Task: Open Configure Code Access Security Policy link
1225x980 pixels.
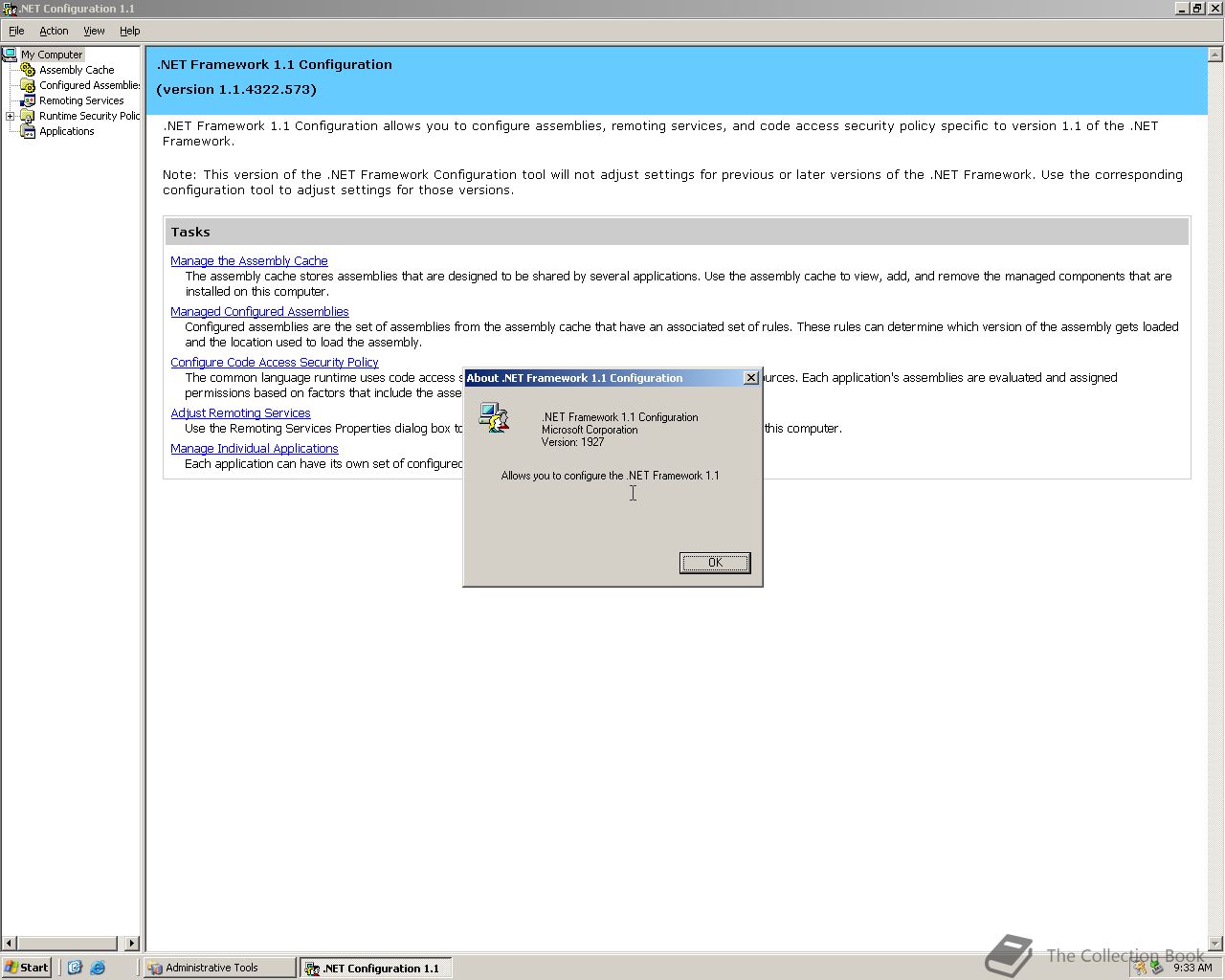Action: (275, 362)
